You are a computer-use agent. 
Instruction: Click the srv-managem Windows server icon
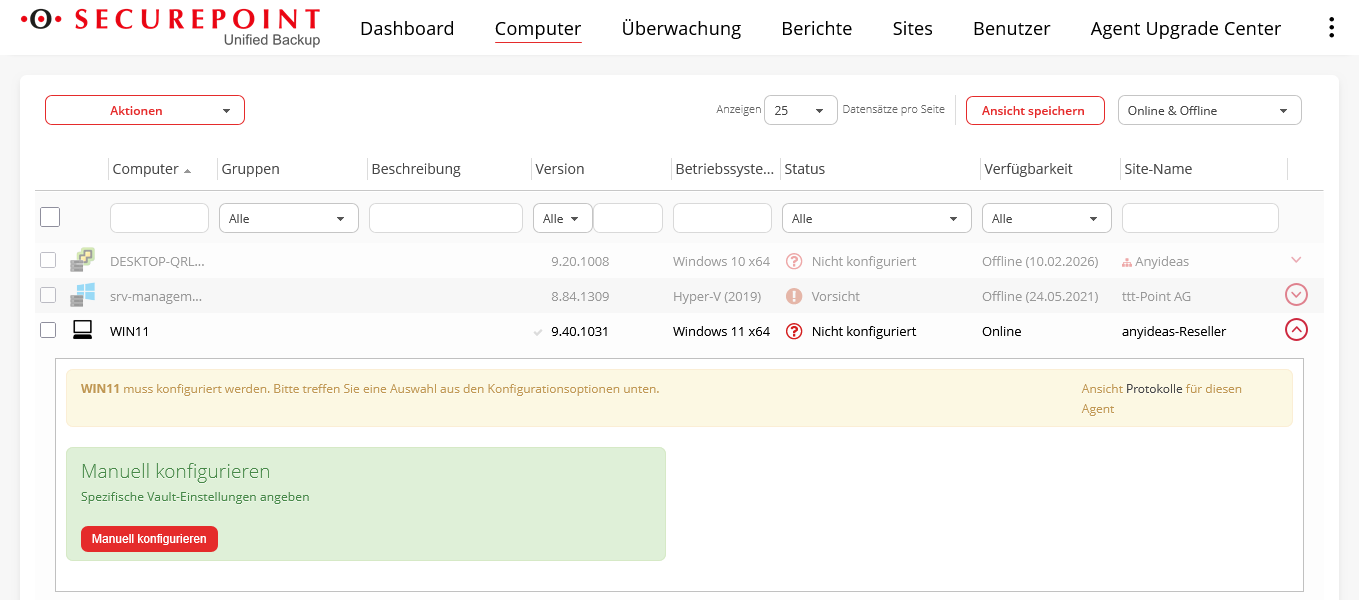click(x=82, y=296)
